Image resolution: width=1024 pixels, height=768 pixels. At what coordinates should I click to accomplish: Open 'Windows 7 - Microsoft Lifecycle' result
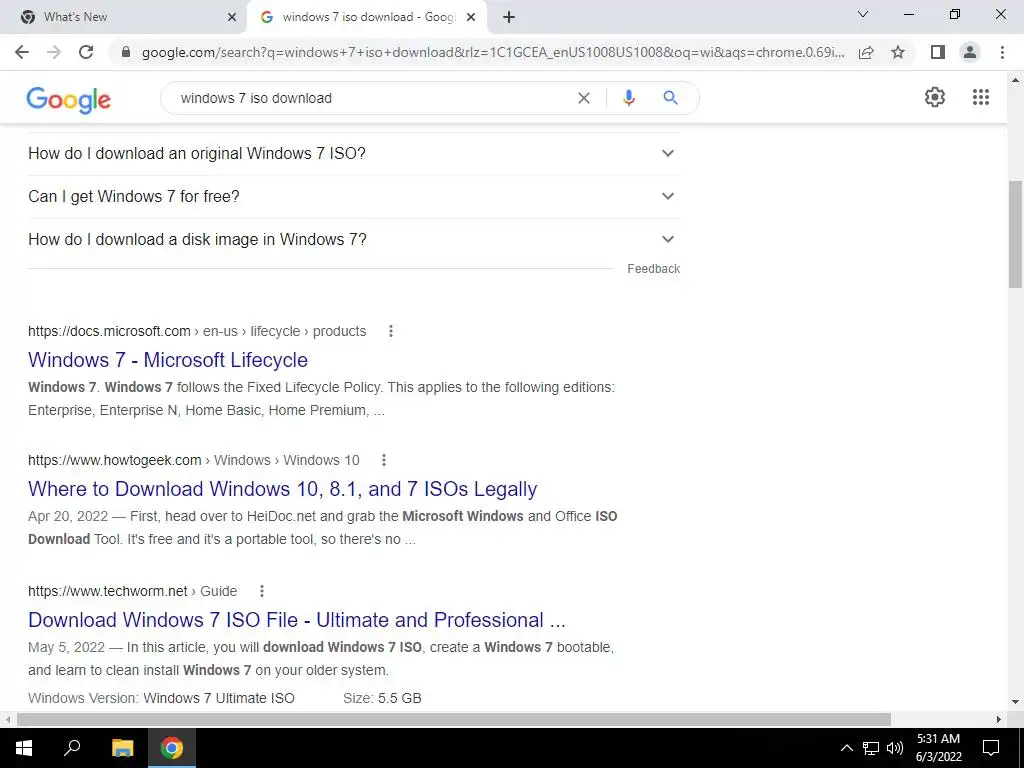point(168,360)
